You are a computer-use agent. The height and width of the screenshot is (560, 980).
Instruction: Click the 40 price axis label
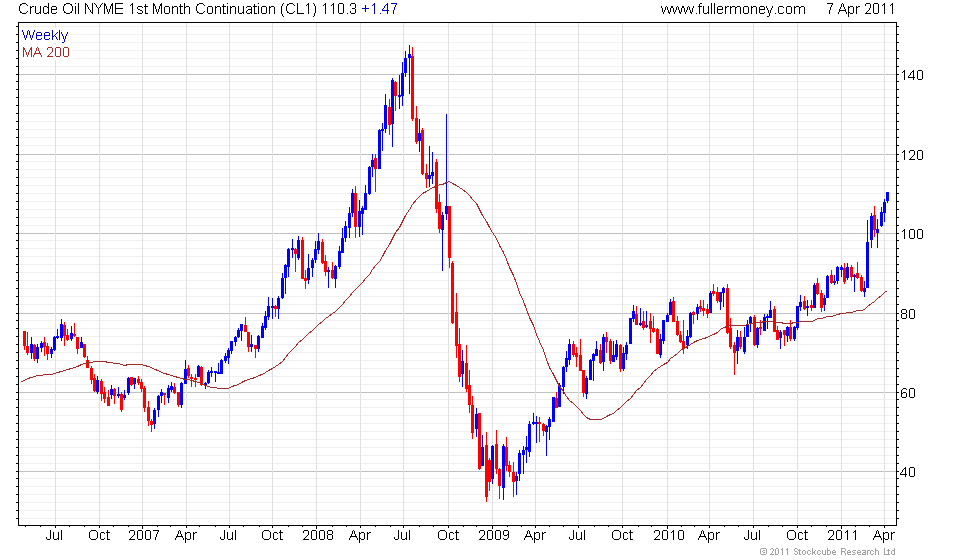pyautogui.click(x=908, y=472)
